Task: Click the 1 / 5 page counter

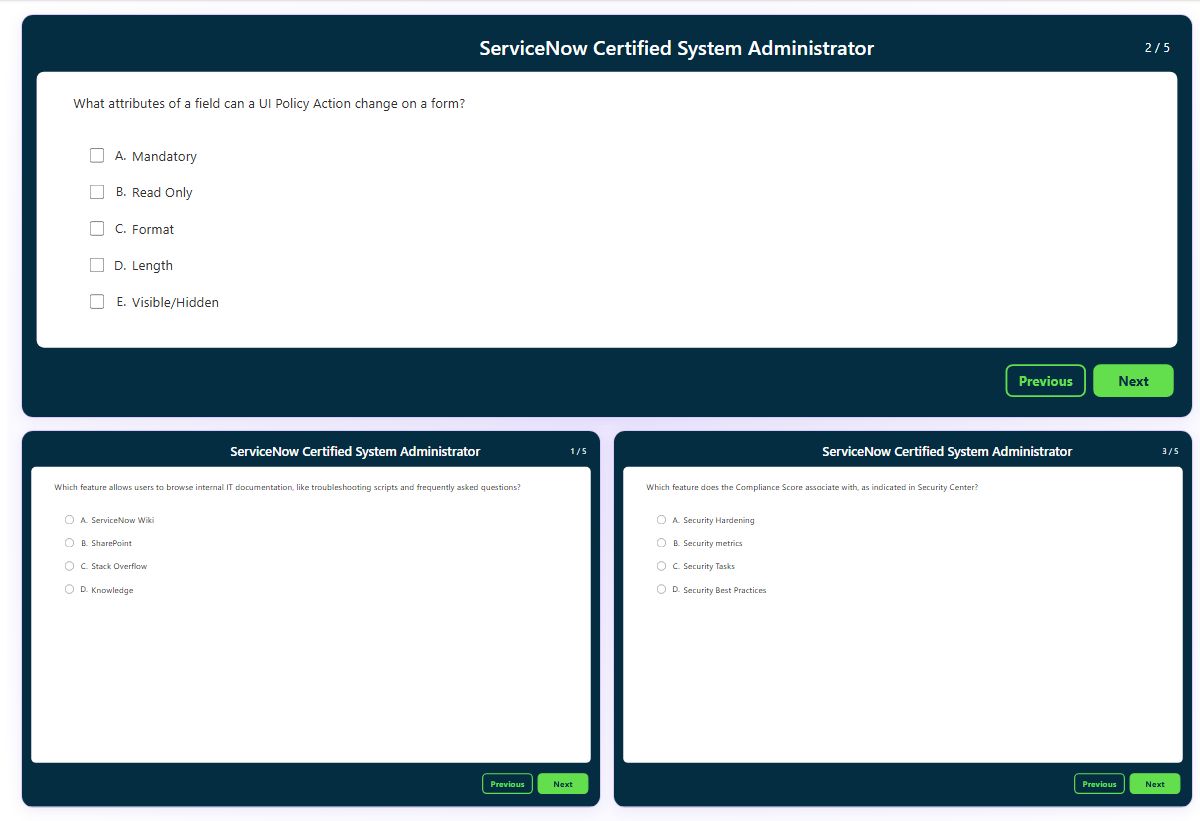Action: [579, 451]
